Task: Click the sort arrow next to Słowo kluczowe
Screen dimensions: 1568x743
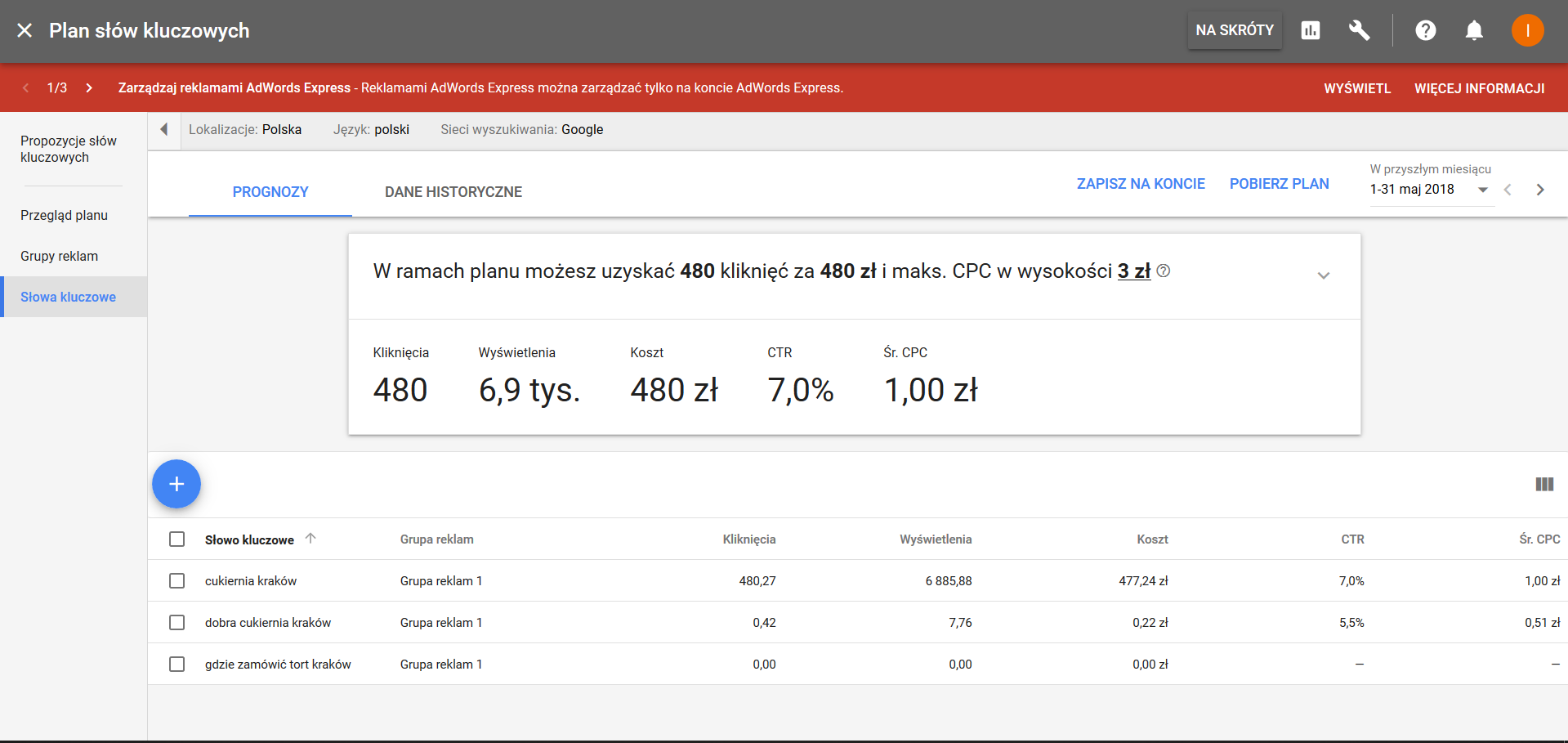Action: coord(310,538)
